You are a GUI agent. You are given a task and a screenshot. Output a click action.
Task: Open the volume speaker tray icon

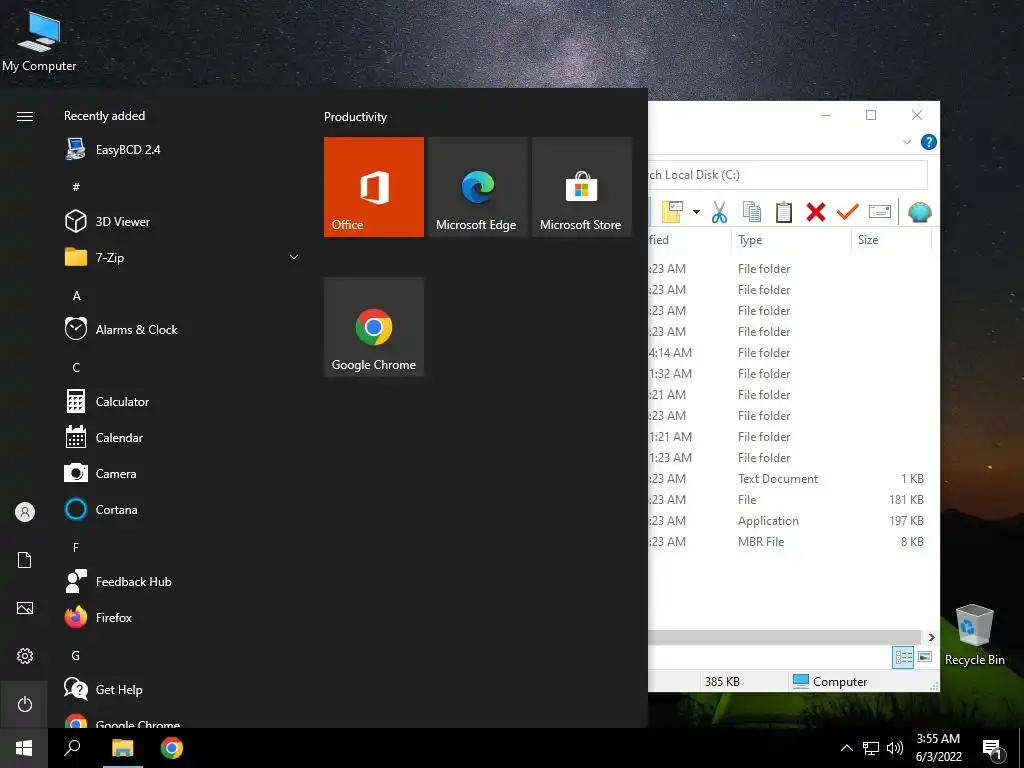[895, 748]
